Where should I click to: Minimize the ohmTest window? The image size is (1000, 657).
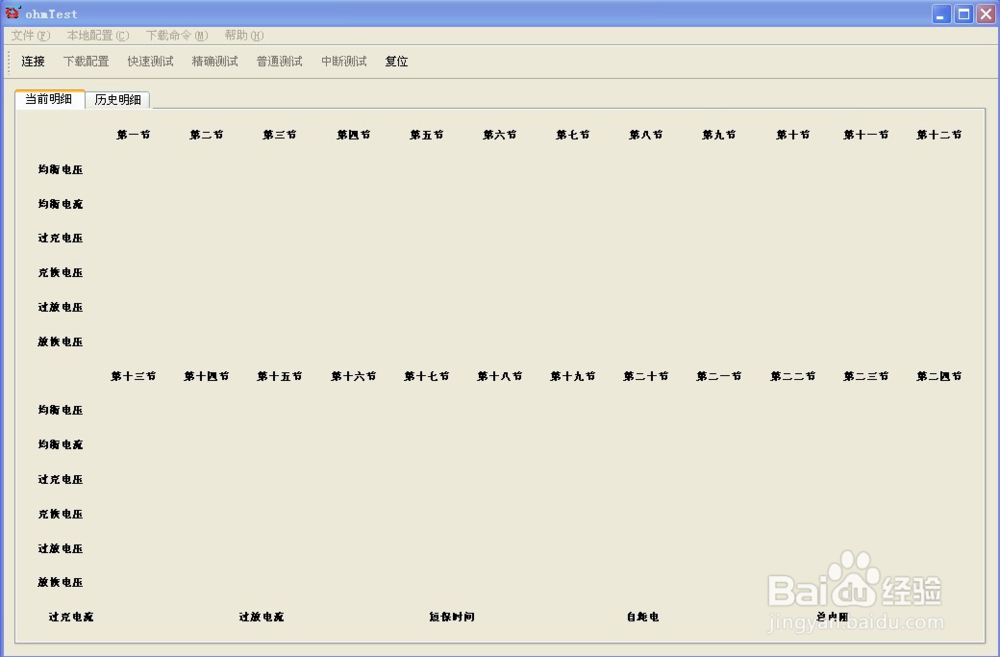pyautogui.click(x=942, y=14)
